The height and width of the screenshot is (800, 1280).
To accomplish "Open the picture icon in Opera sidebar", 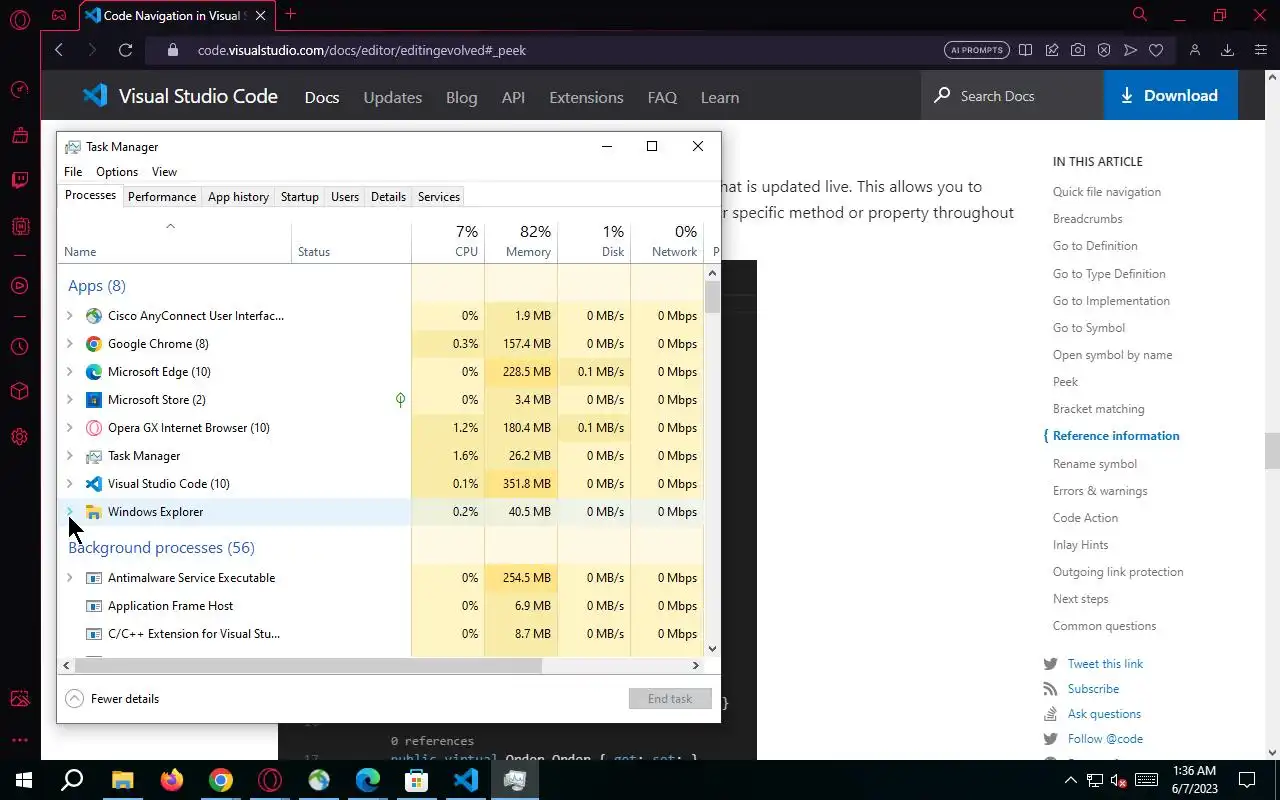I will point(19,698).
